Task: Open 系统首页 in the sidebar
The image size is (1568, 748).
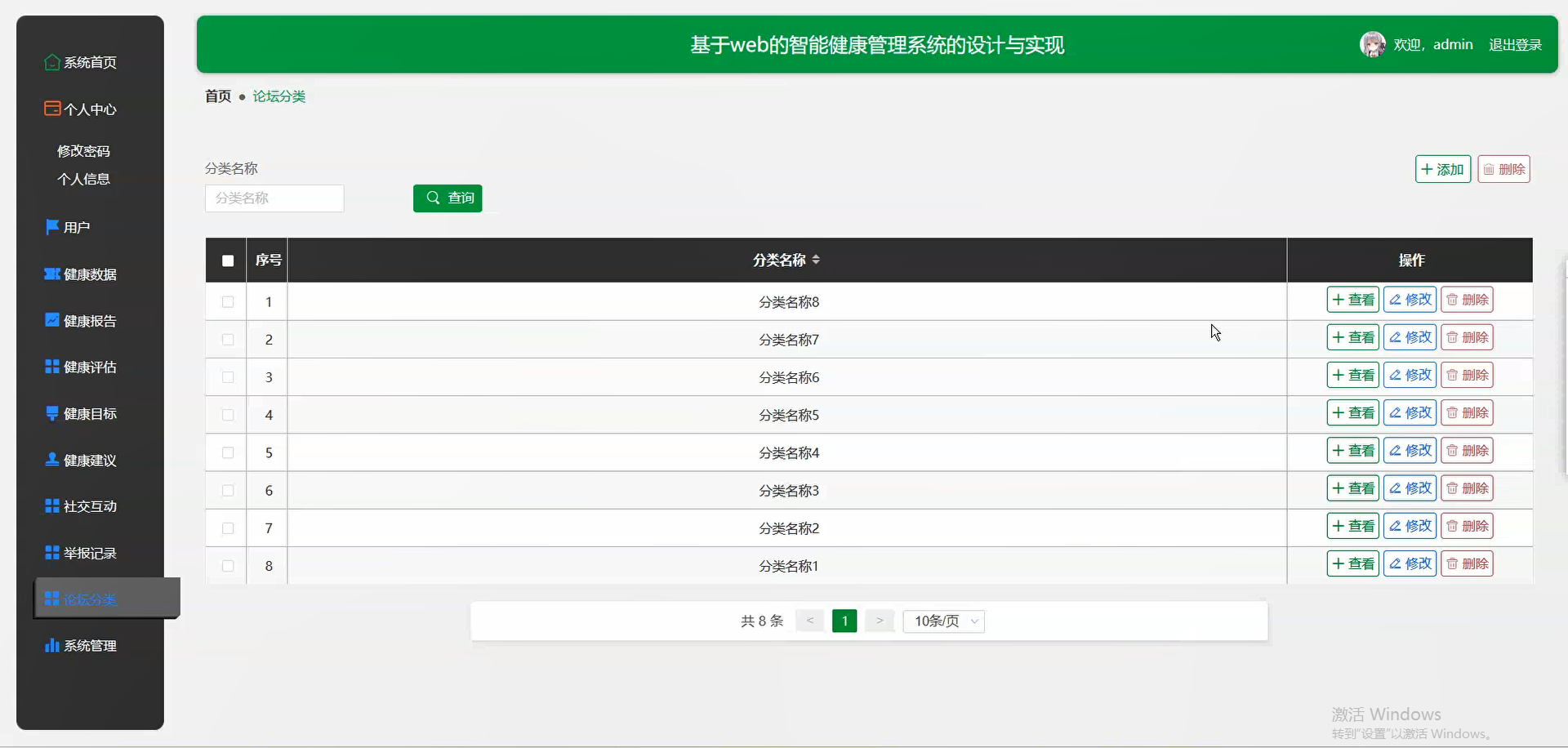Action: (x=90, y=62)
